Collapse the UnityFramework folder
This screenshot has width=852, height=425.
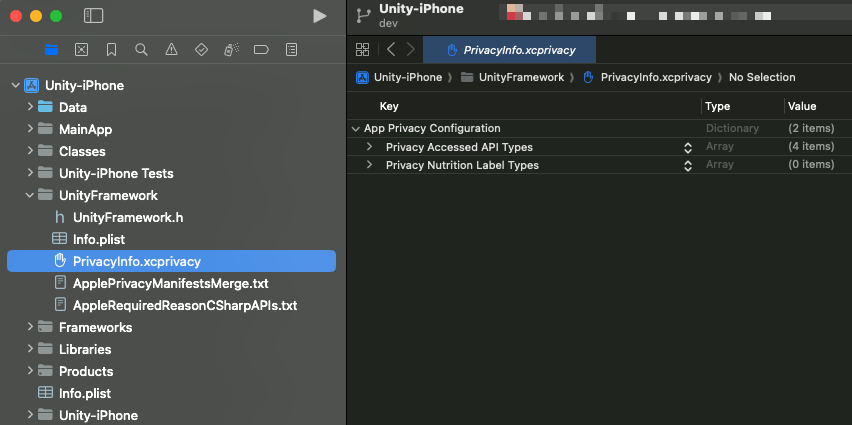coord(30,195)
